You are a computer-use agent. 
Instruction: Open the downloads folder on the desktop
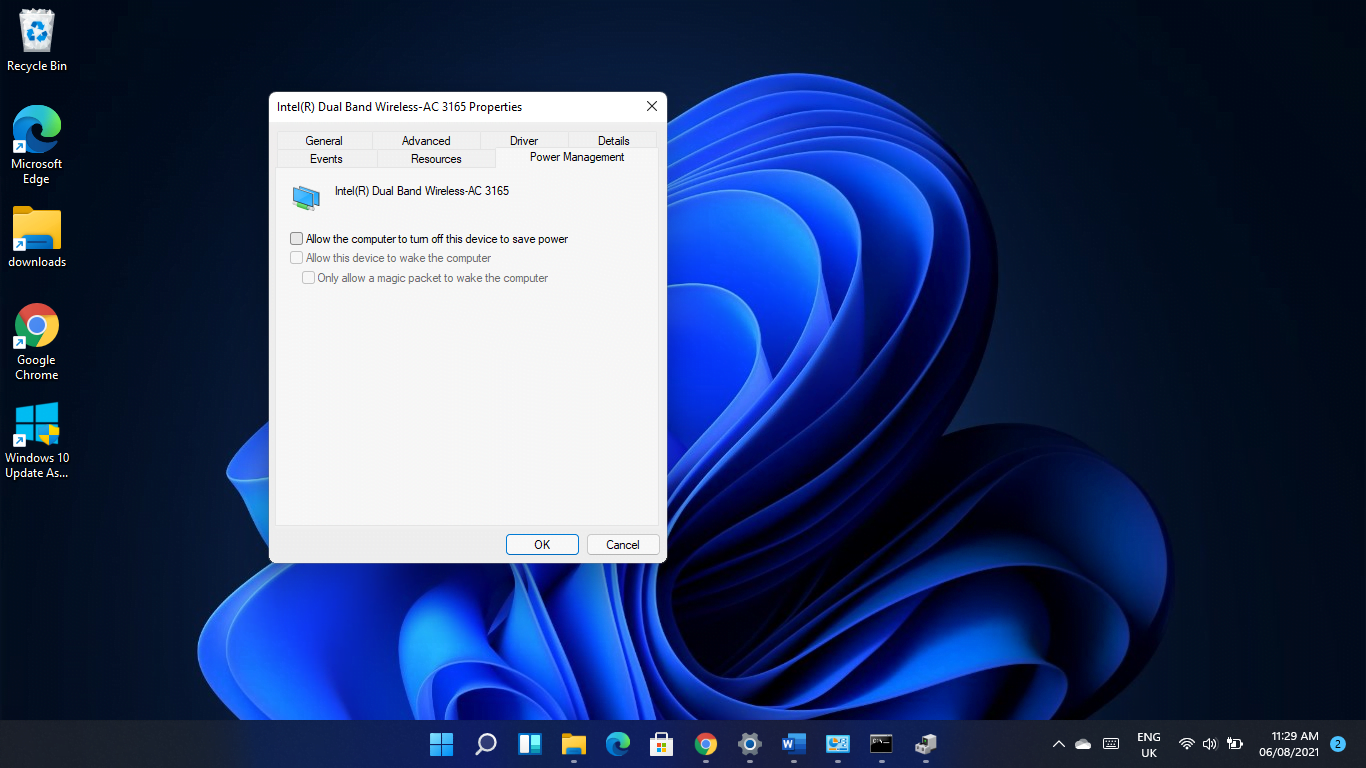pos(36,228)
